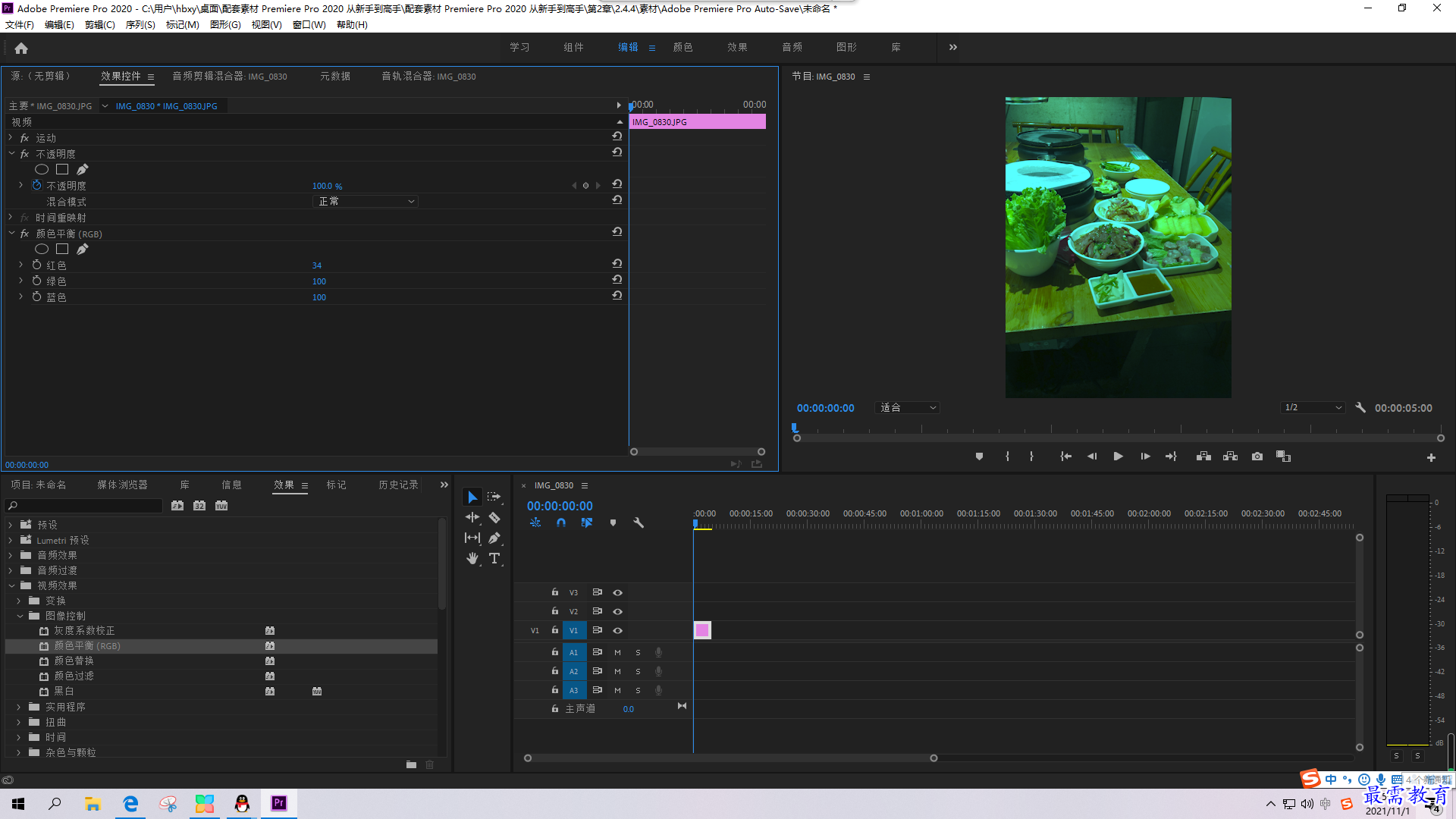The image size is (1456, 819).
Task: Reset the 红色 parameter
Action: click(x=617, y=264)
